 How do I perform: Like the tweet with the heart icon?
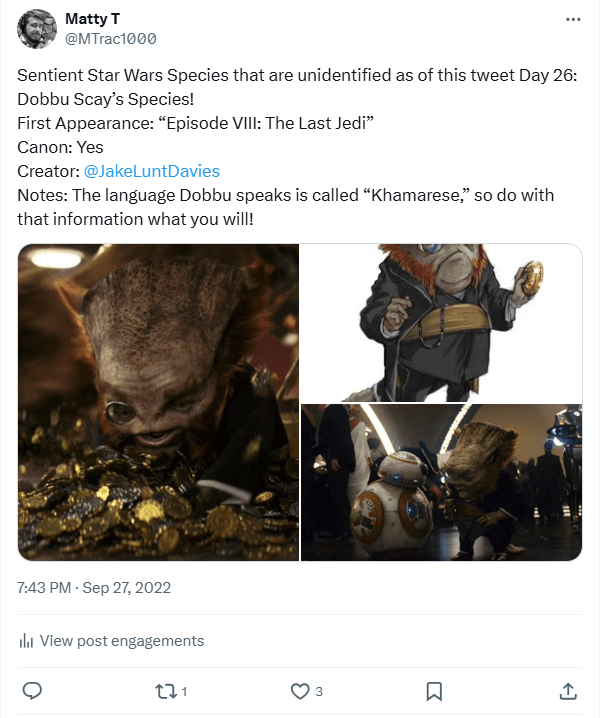coord(299,691)
